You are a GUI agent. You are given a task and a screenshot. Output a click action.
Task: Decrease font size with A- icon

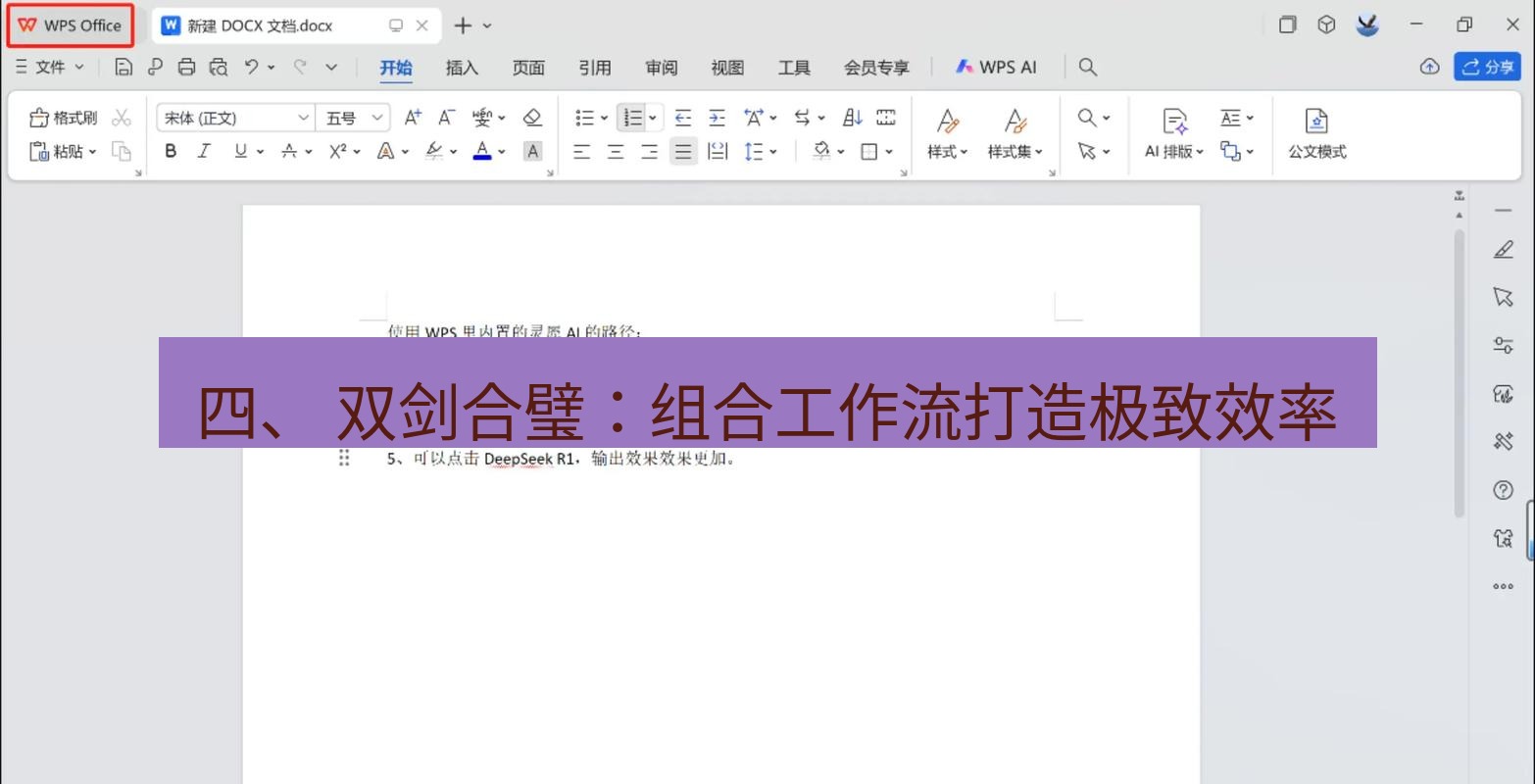[446, 118]
